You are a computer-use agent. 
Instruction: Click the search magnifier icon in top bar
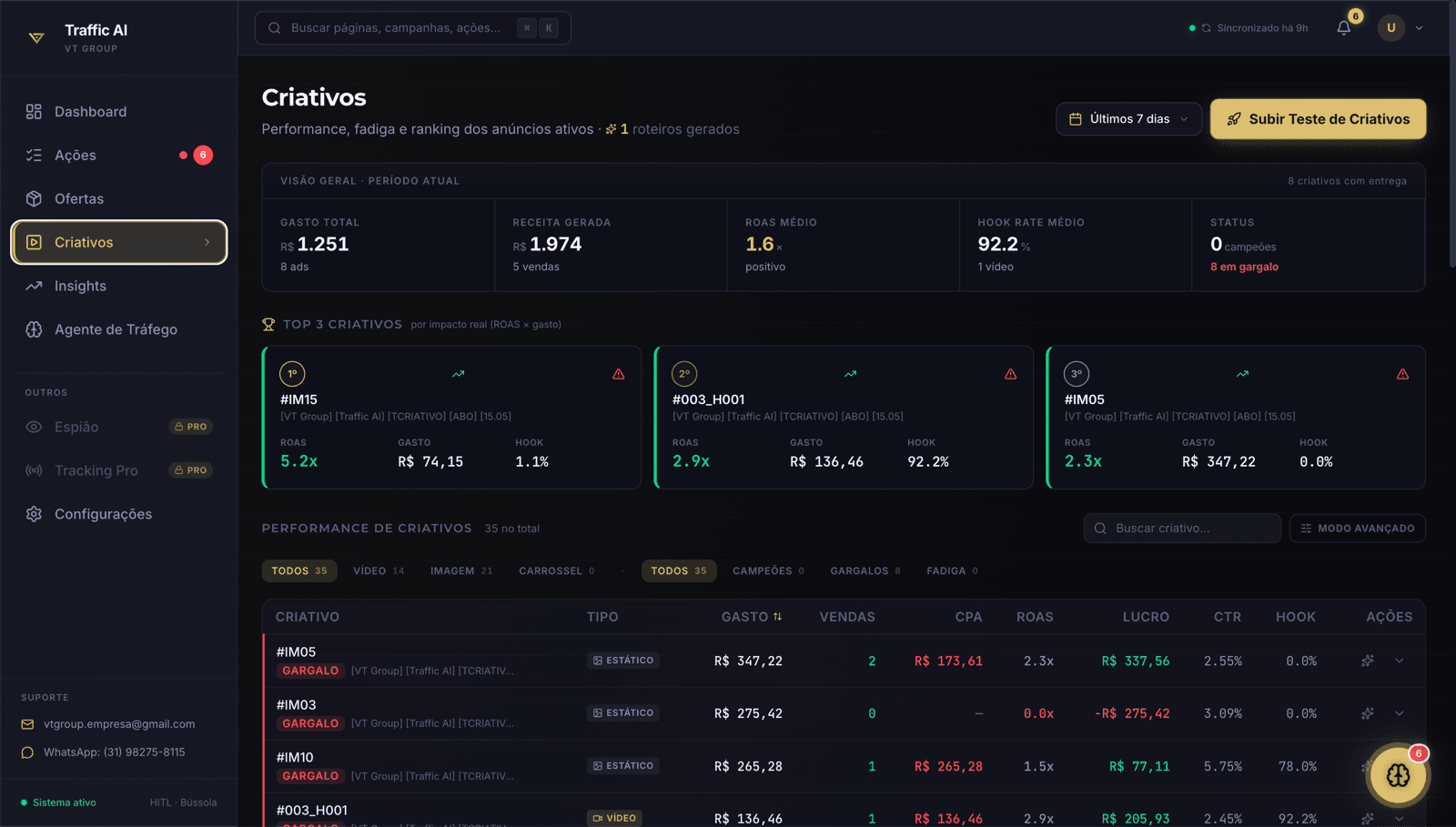click(x=274, y=28)
